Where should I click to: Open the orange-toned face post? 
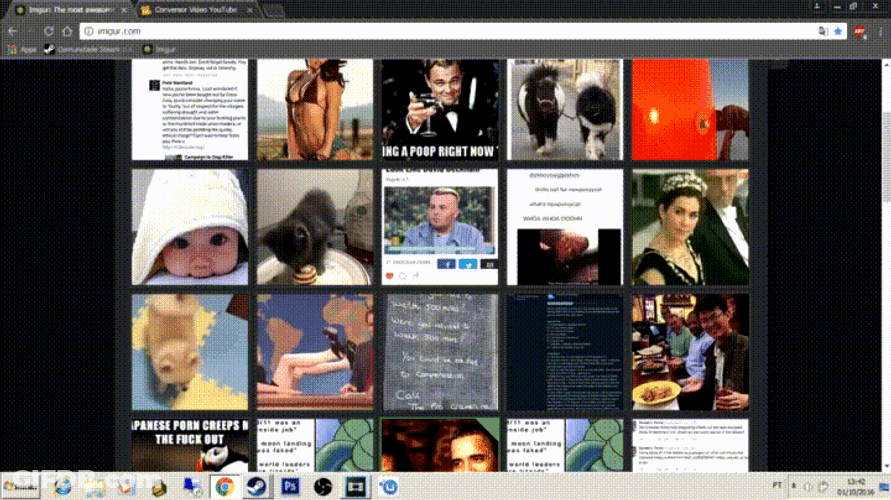pos(440,445)
